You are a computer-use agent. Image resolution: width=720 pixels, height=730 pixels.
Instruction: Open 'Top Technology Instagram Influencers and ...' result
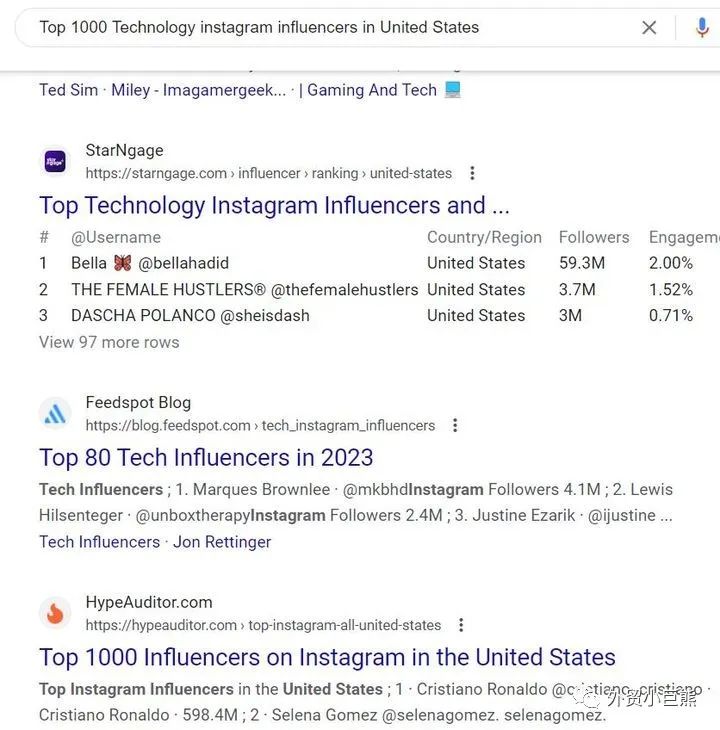click(274, 206)
